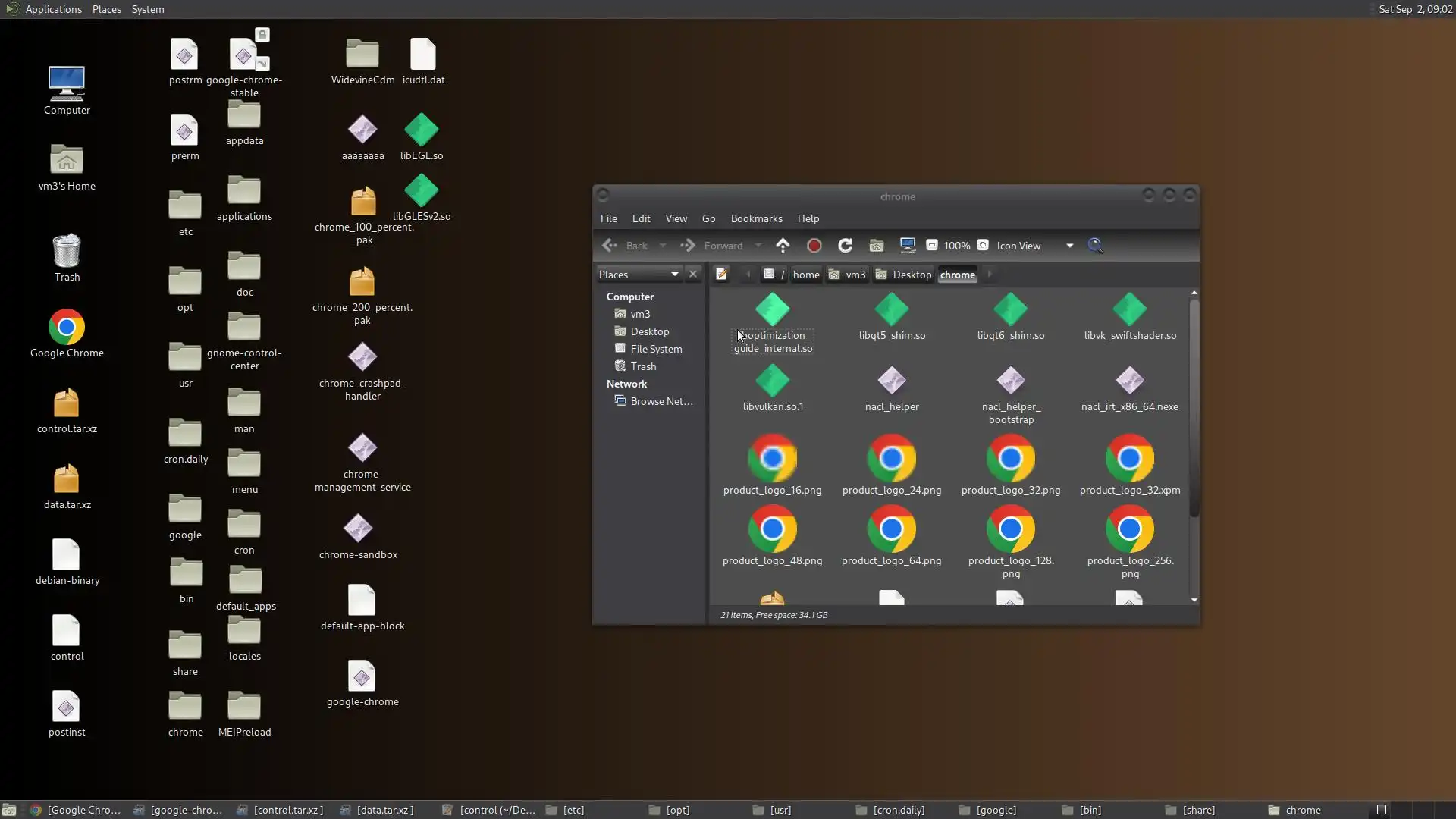The width and height of the screenshot is (1456, 819).
Task: Reload the current folder view
Action: [x=845, y=245]
